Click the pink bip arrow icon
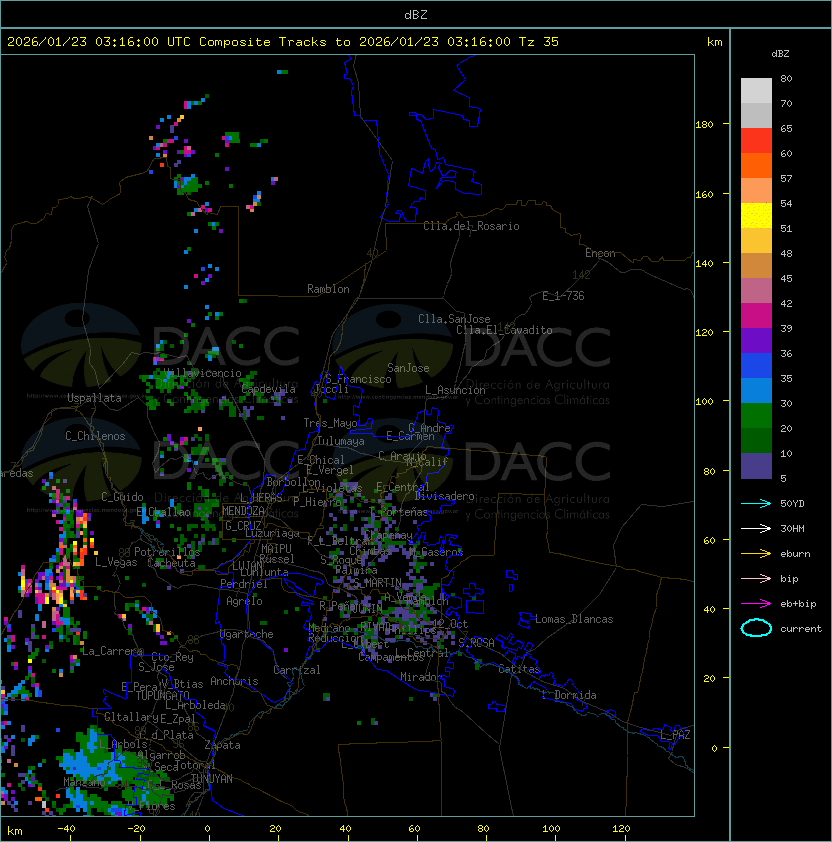This screenshot has width=832, height=842. point(756,578)
